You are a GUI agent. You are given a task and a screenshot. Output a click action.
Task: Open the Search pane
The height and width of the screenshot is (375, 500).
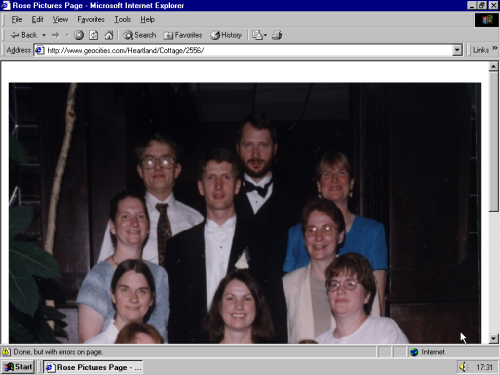tap(139, 35)
